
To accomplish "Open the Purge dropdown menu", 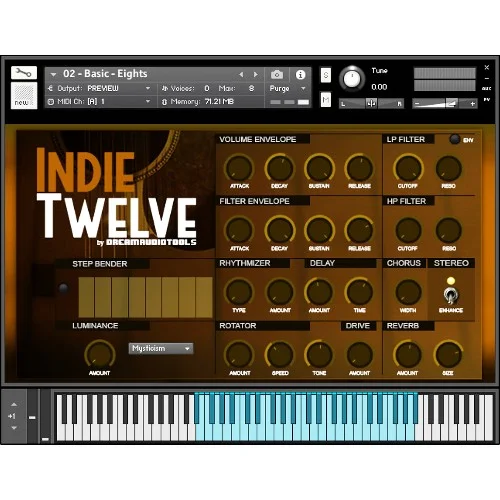I will pyautogui.click(x=287, y=88).
